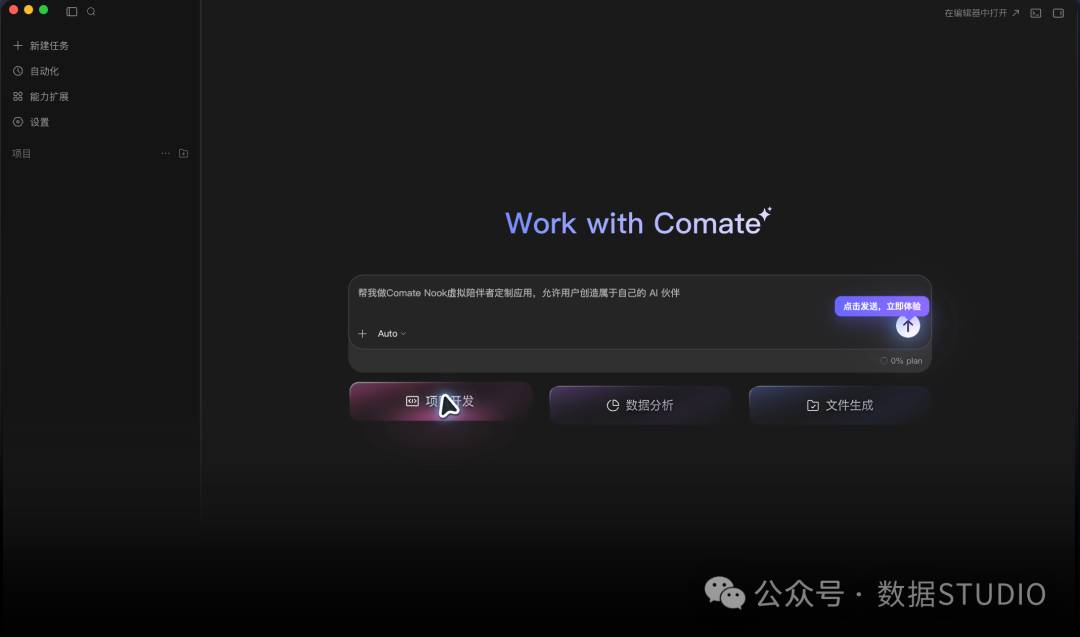1080x637 pixels.
Task: Open 自动化 in the sidebar
Action: 44,71
